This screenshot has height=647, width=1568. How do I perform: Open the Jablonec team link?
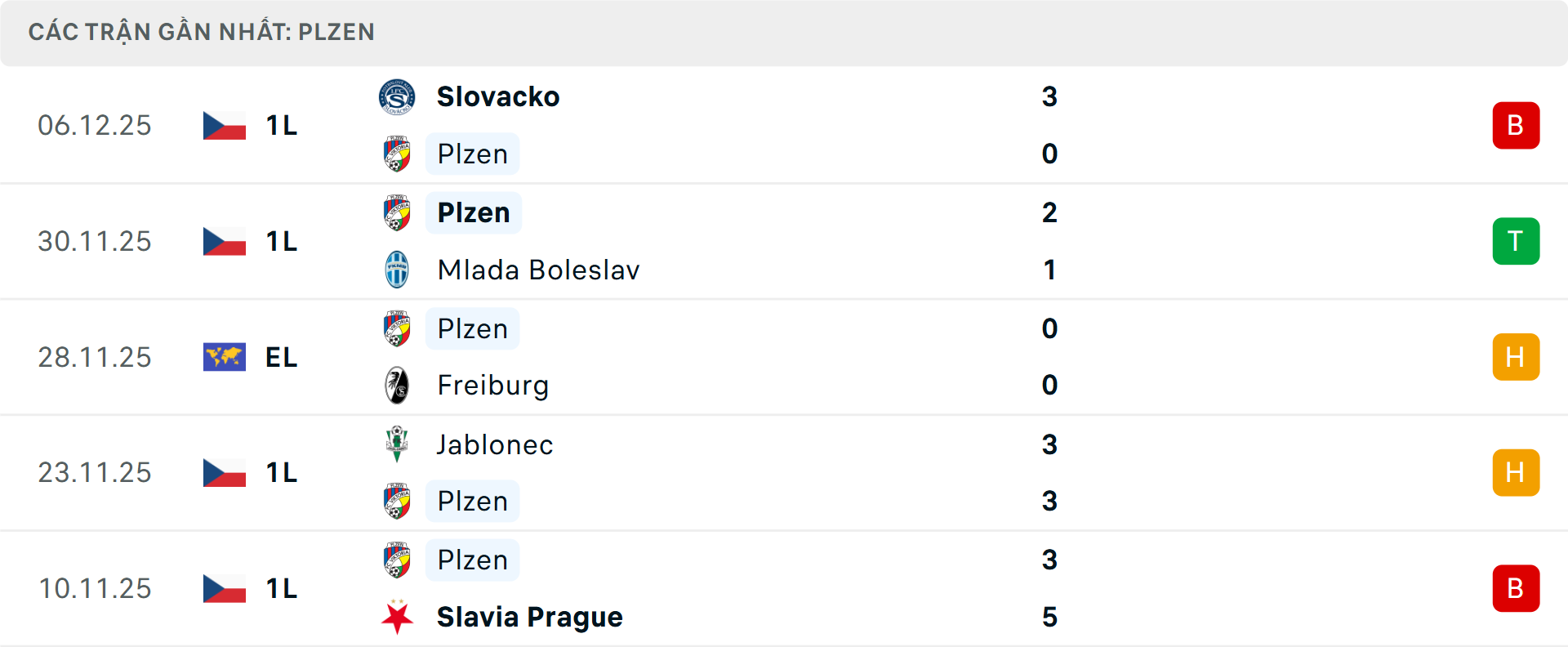495,444
